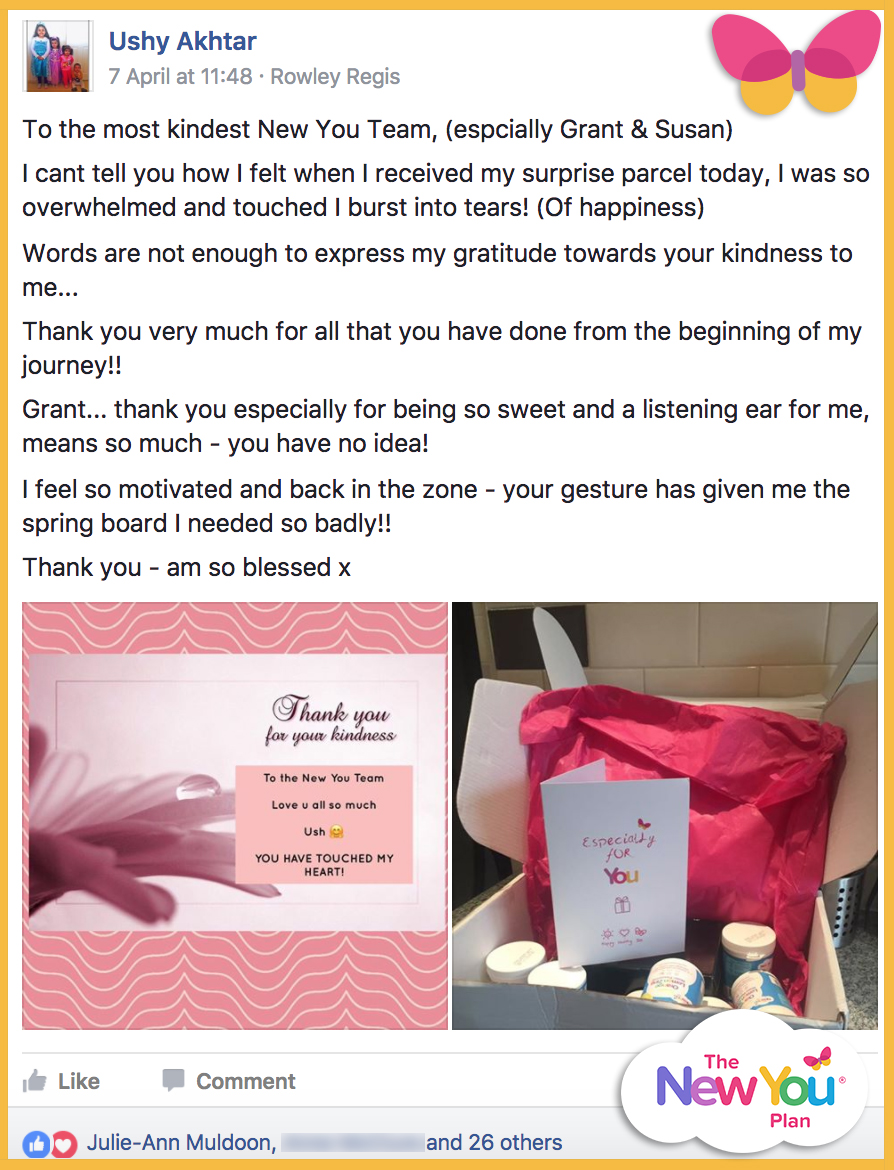The height and width of the screenshot is (1170, 894).
Task: Click the pink butterfly logo
Action: pyautogui.click(x=797, y=62)
